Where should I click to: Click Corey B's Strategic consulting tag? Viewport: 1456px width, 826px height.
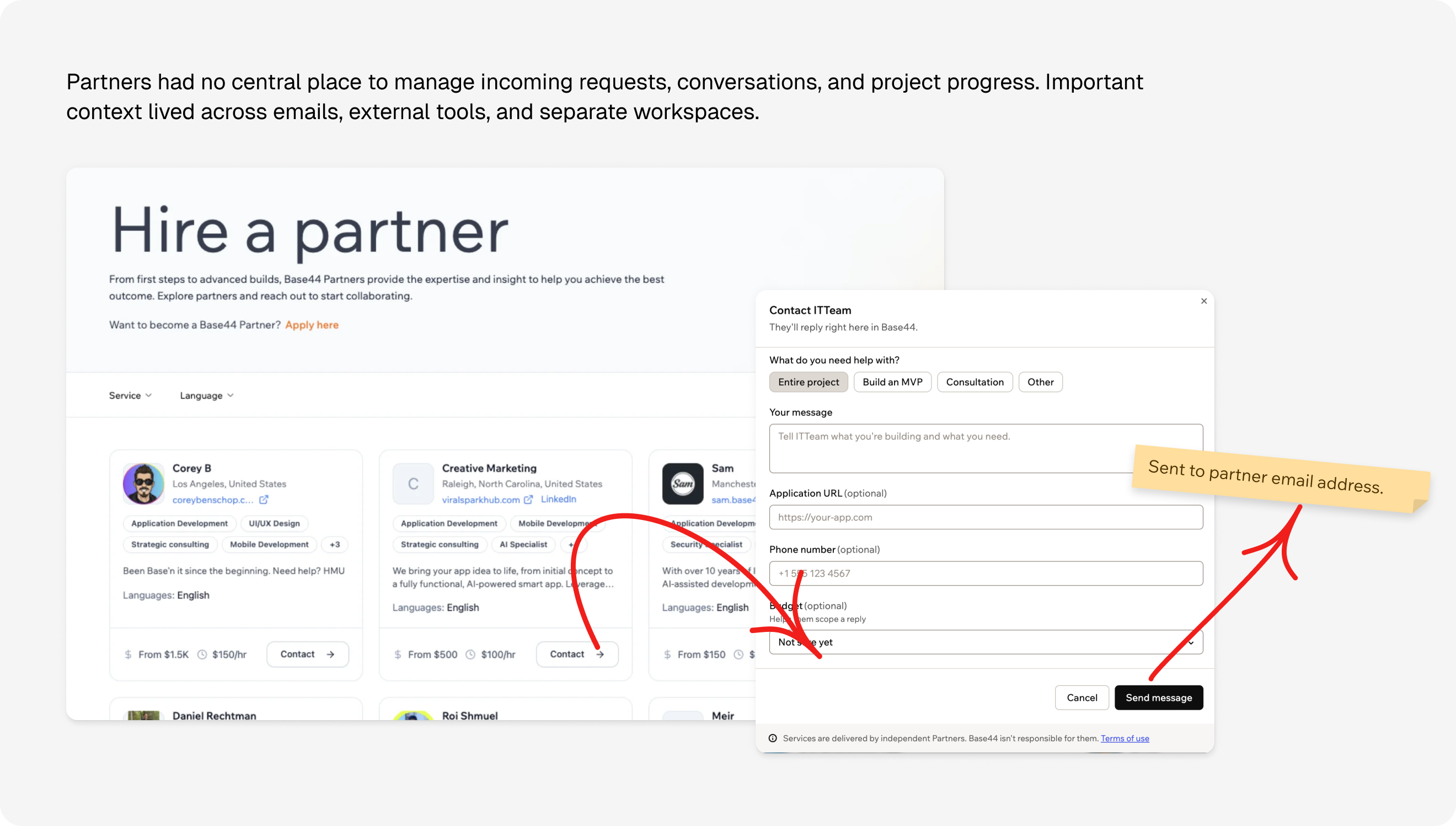point(170,544)
